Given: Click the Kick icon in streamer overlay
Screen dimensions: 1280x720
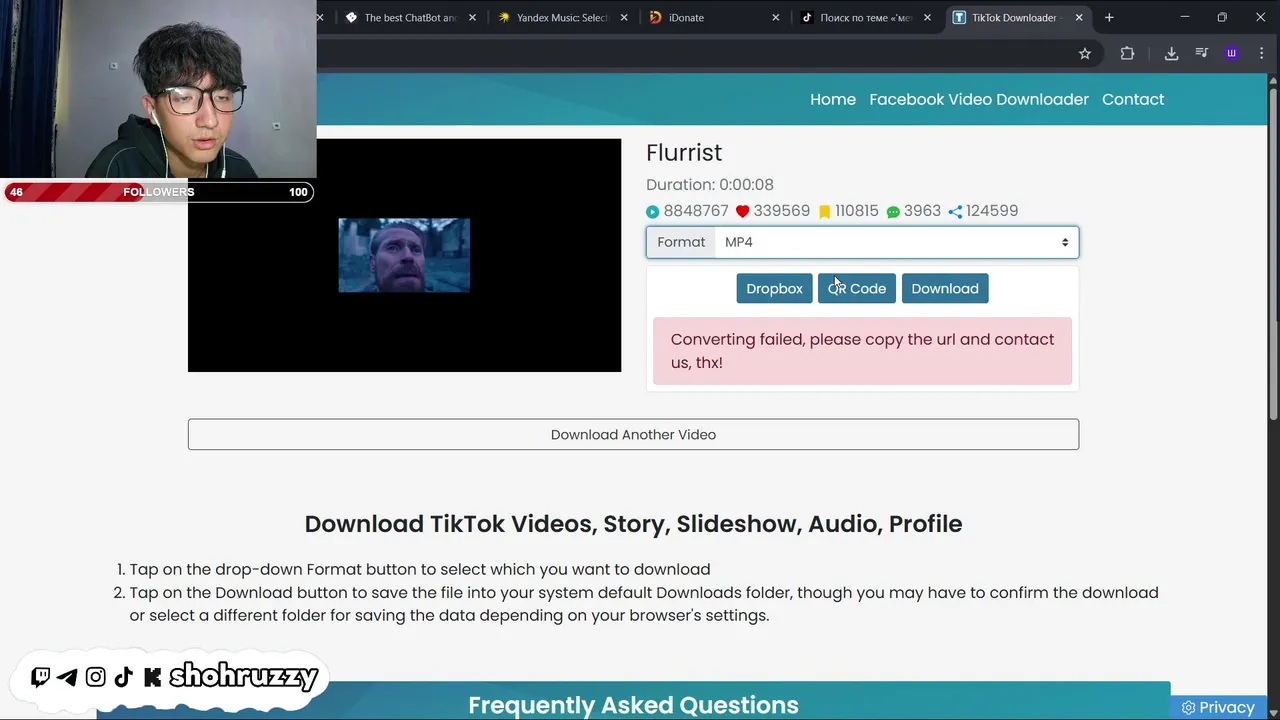Looking at the screenshot, I should coord(152,677).
